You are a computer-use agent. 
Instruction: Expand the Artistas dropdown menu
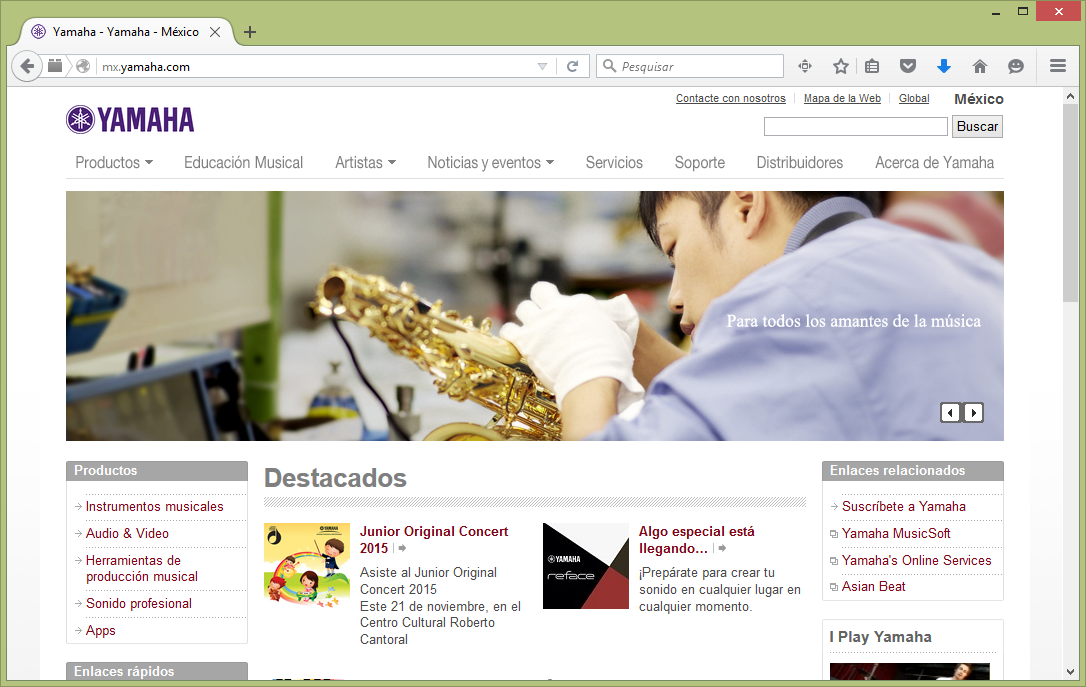tap(365, 163)
